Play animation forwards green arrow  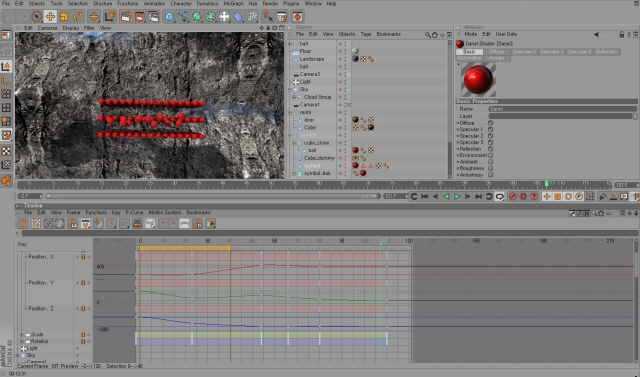tap(457, 197)
